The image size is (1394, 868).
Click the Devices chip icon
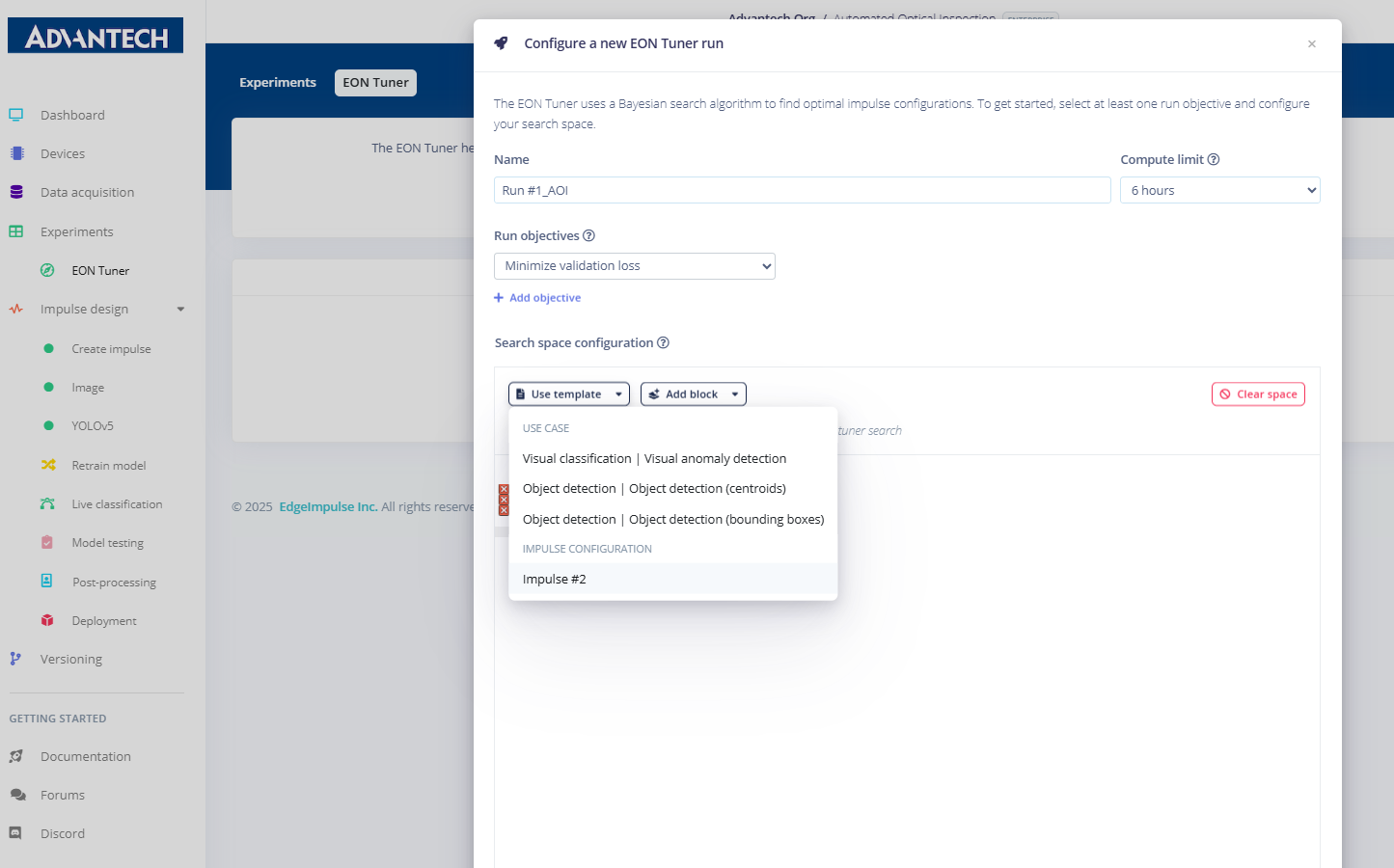pyautogui.click(x=16, y=153)
